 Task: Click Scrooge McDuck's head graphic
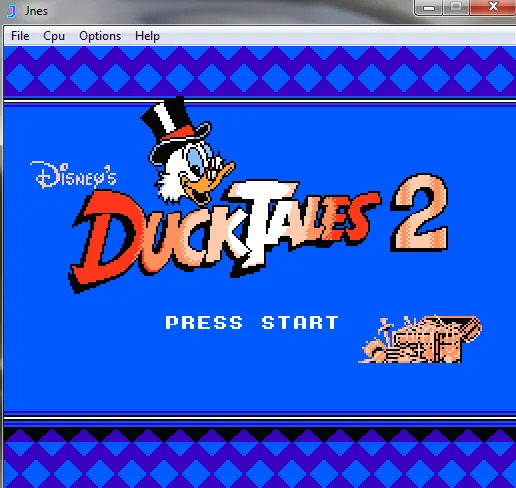[x=188, y=151]
